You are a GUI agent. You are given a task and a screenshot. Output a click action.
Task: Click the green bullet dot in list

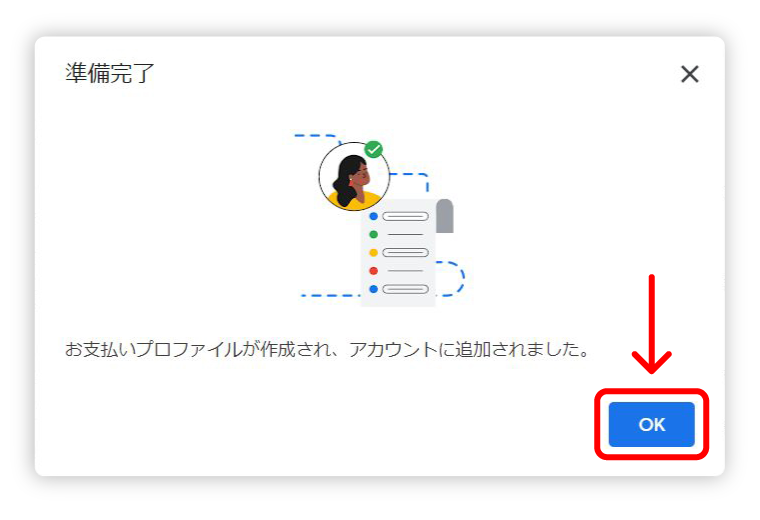(373, 235)
